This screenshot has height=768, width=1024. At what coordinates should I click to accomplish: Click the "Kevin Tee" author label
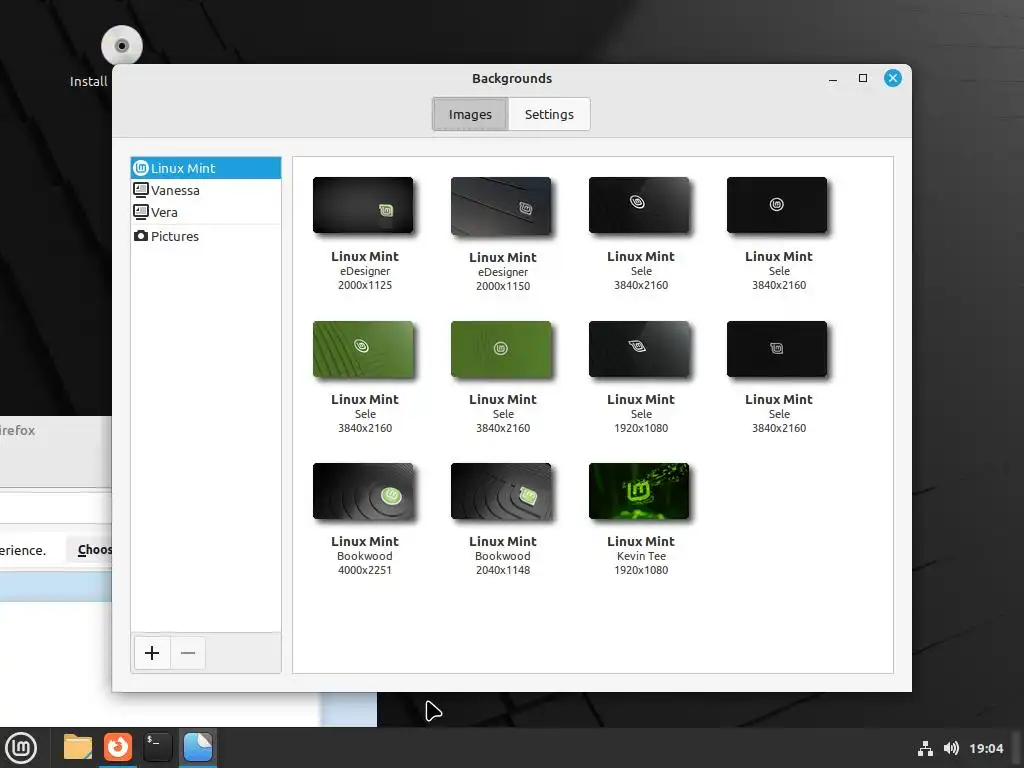pos(641,556)
